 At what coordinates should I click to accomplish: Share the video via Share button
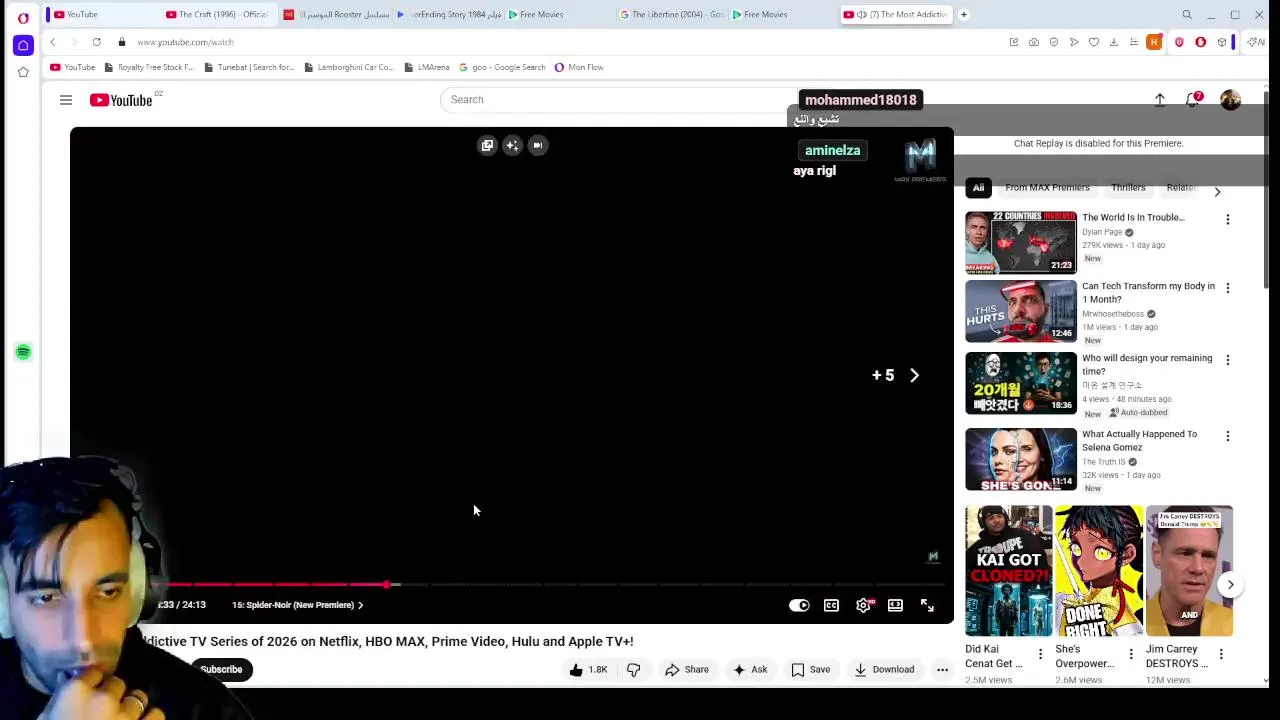[x=687, y=670]
